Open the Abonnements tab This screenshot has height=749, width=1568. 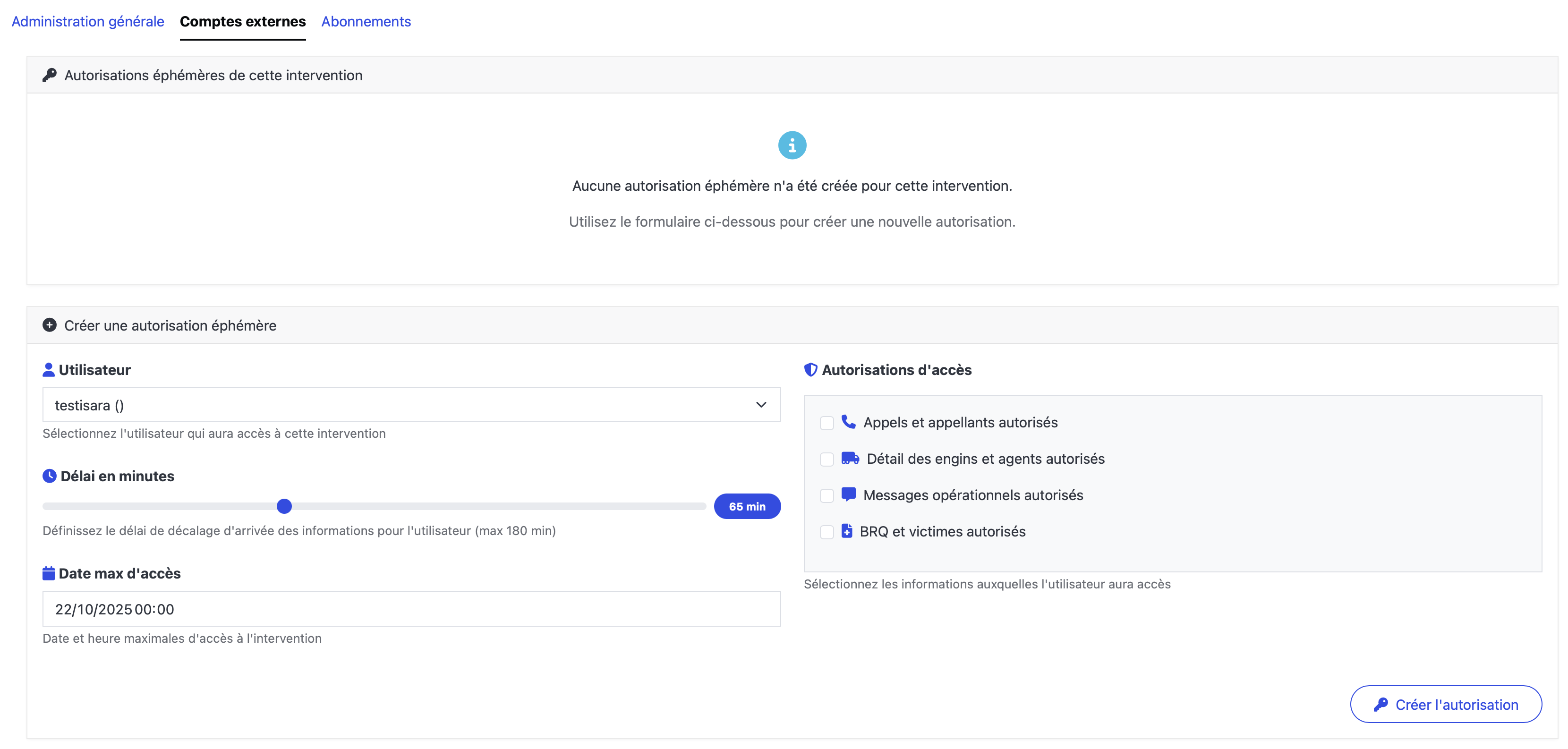pos(366,21)
